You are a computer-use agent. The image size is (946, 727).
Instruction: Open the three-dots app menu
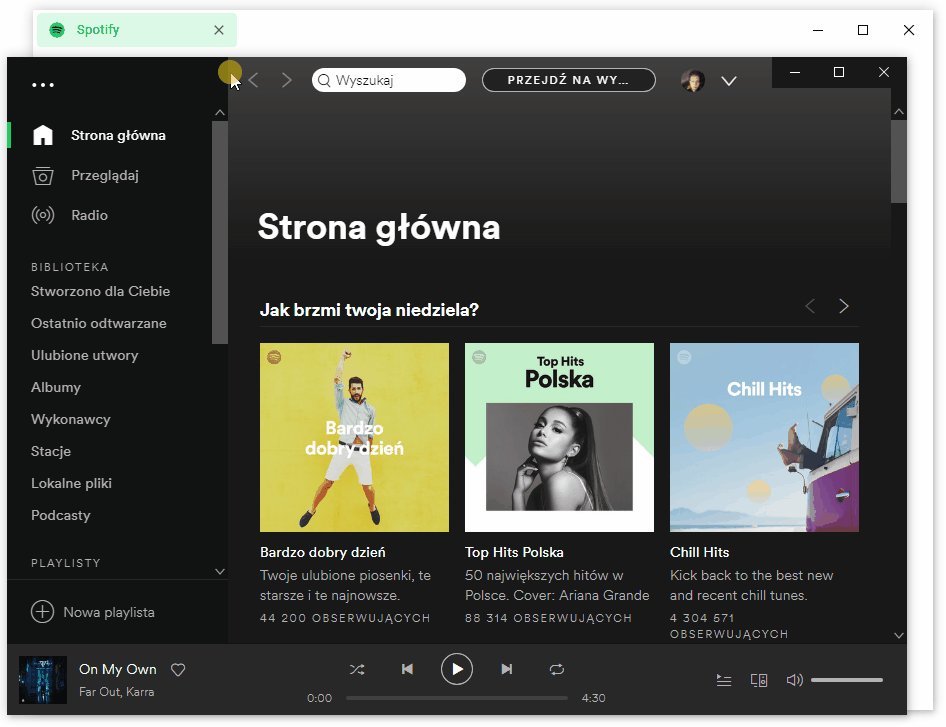[43, 85]
